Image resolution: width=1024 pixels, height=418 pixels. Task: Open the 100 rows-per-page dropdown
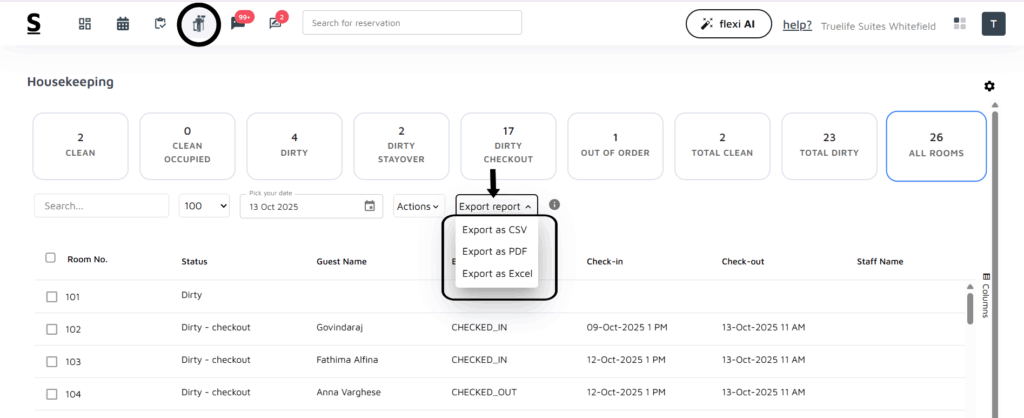coord(204,206)
